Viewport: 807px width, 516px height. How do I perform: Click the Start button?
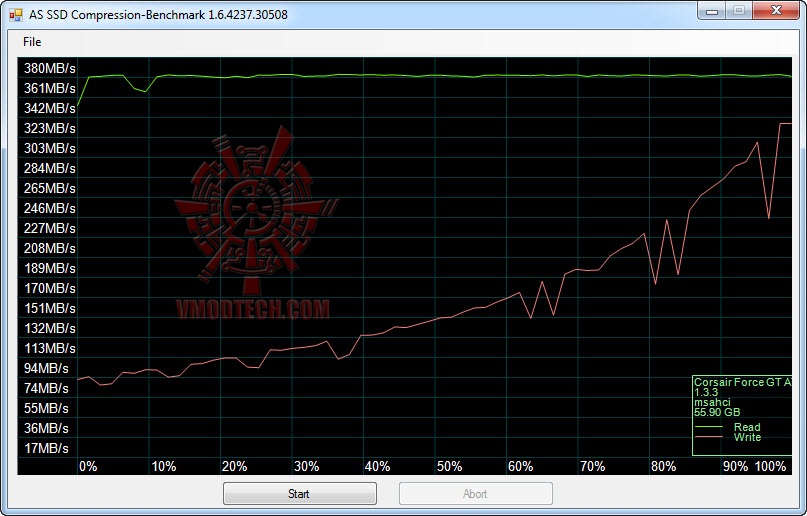coord(300,494)
